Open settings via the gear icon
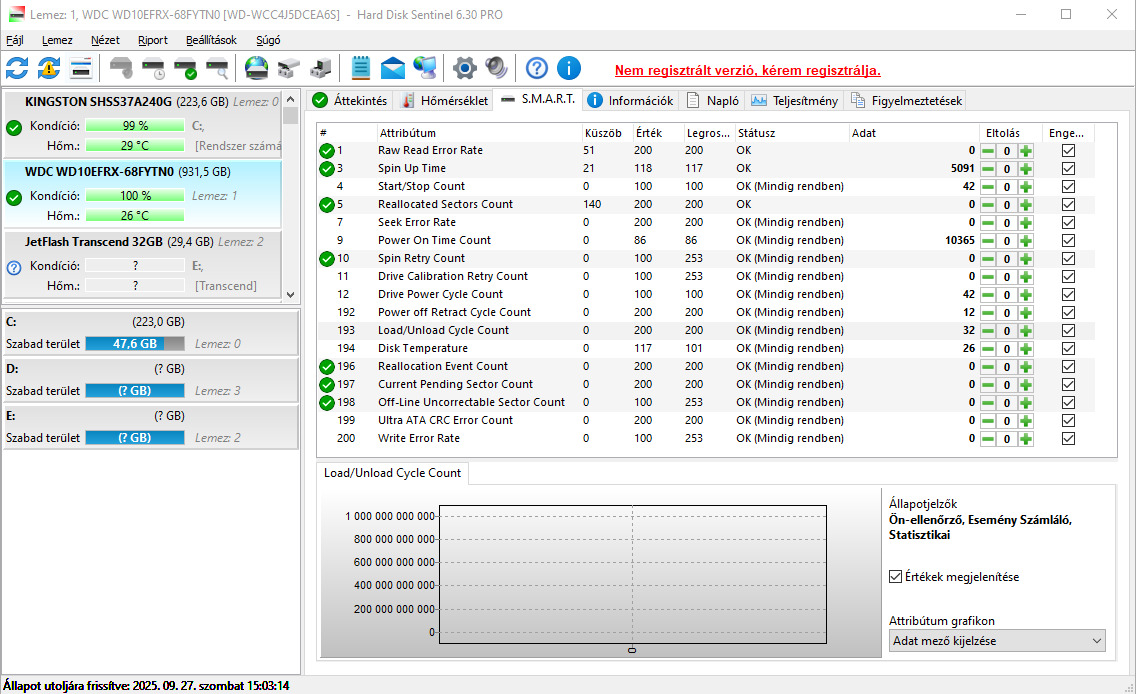The image size is (1136, 694). coord(464,68)
